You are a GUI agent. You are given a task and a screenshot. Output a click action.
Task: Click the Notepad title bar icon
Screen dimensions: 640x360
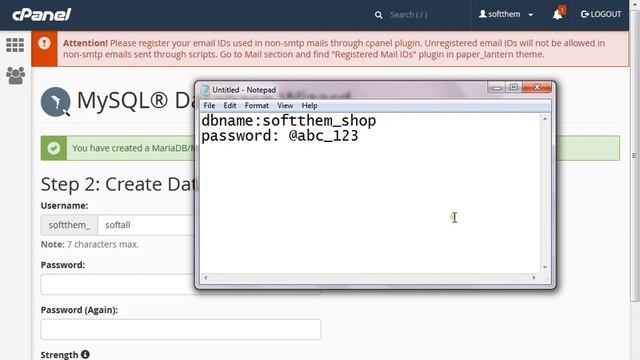click(x=205, y=90)
